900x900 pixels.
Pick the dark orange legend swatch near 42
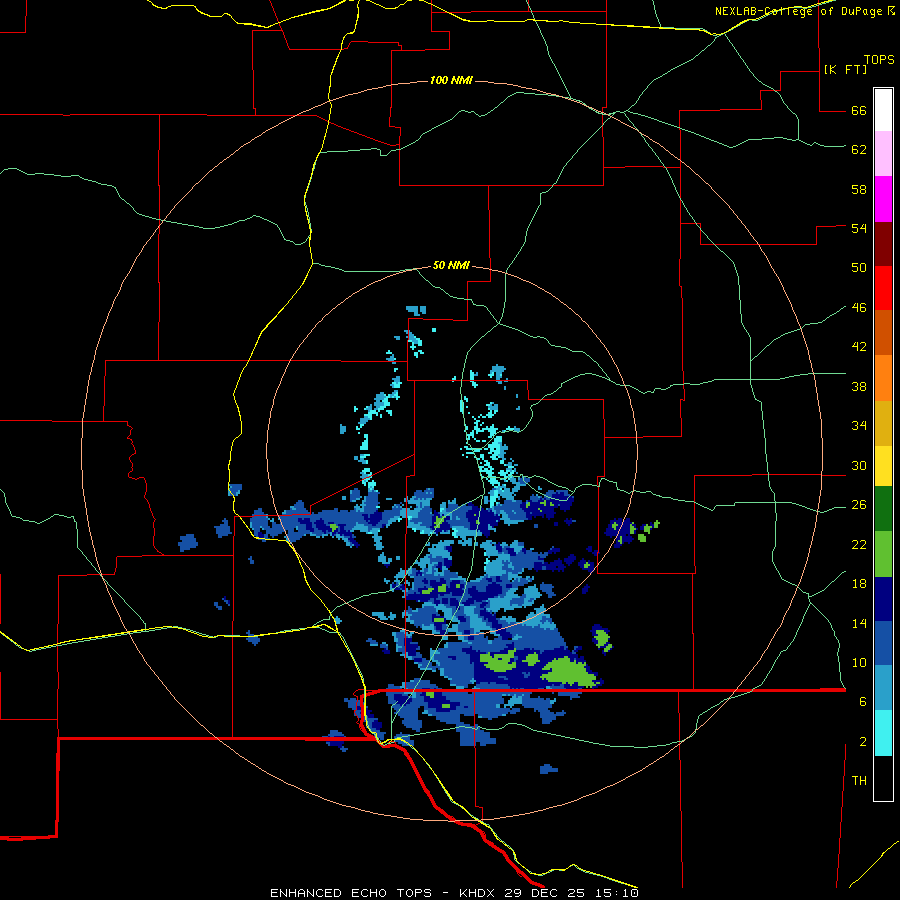pyautogui.click(x=883, y=332)
